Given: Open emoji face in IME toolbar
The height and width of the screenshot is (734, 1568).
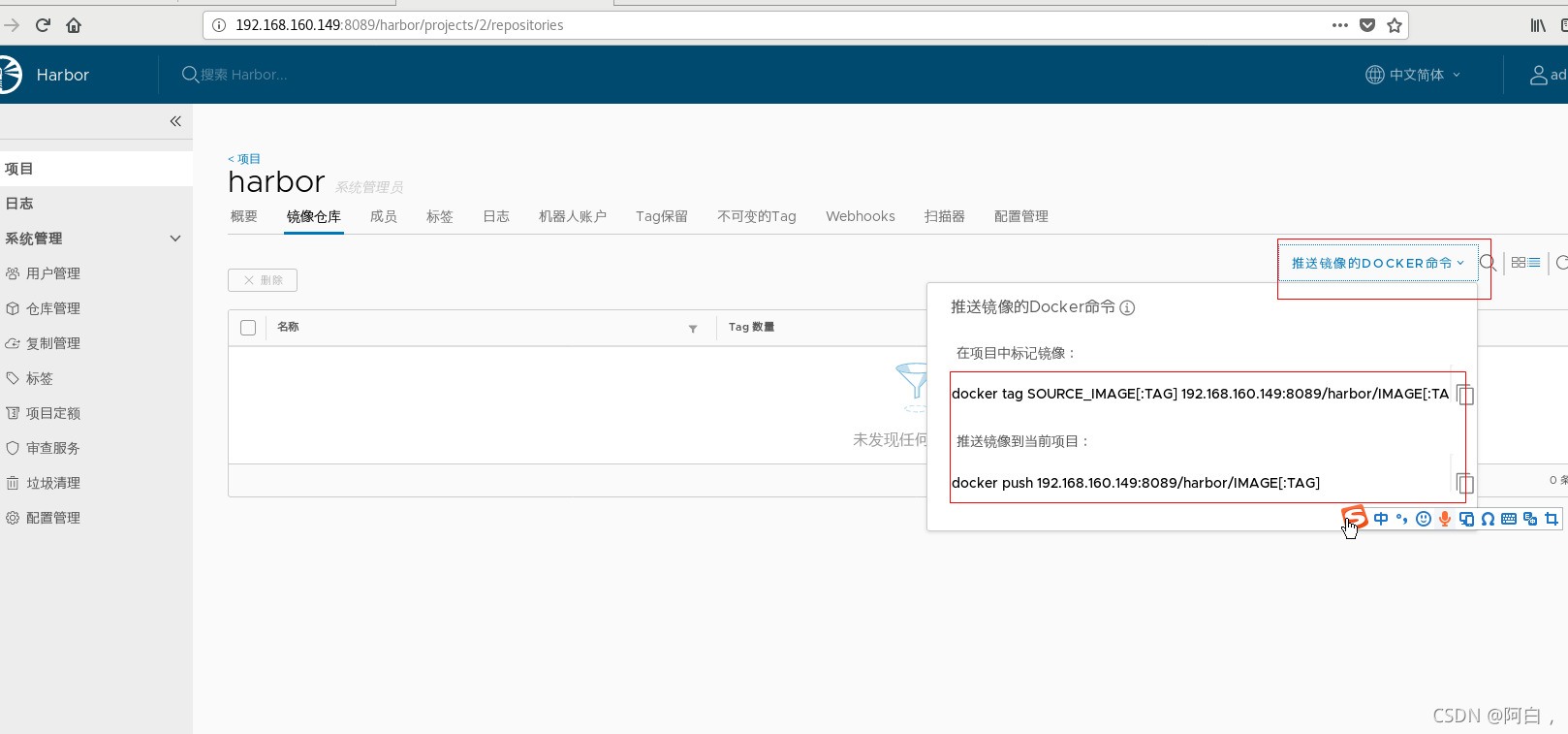Looking at the screenshot, I should click(1424, 519).
